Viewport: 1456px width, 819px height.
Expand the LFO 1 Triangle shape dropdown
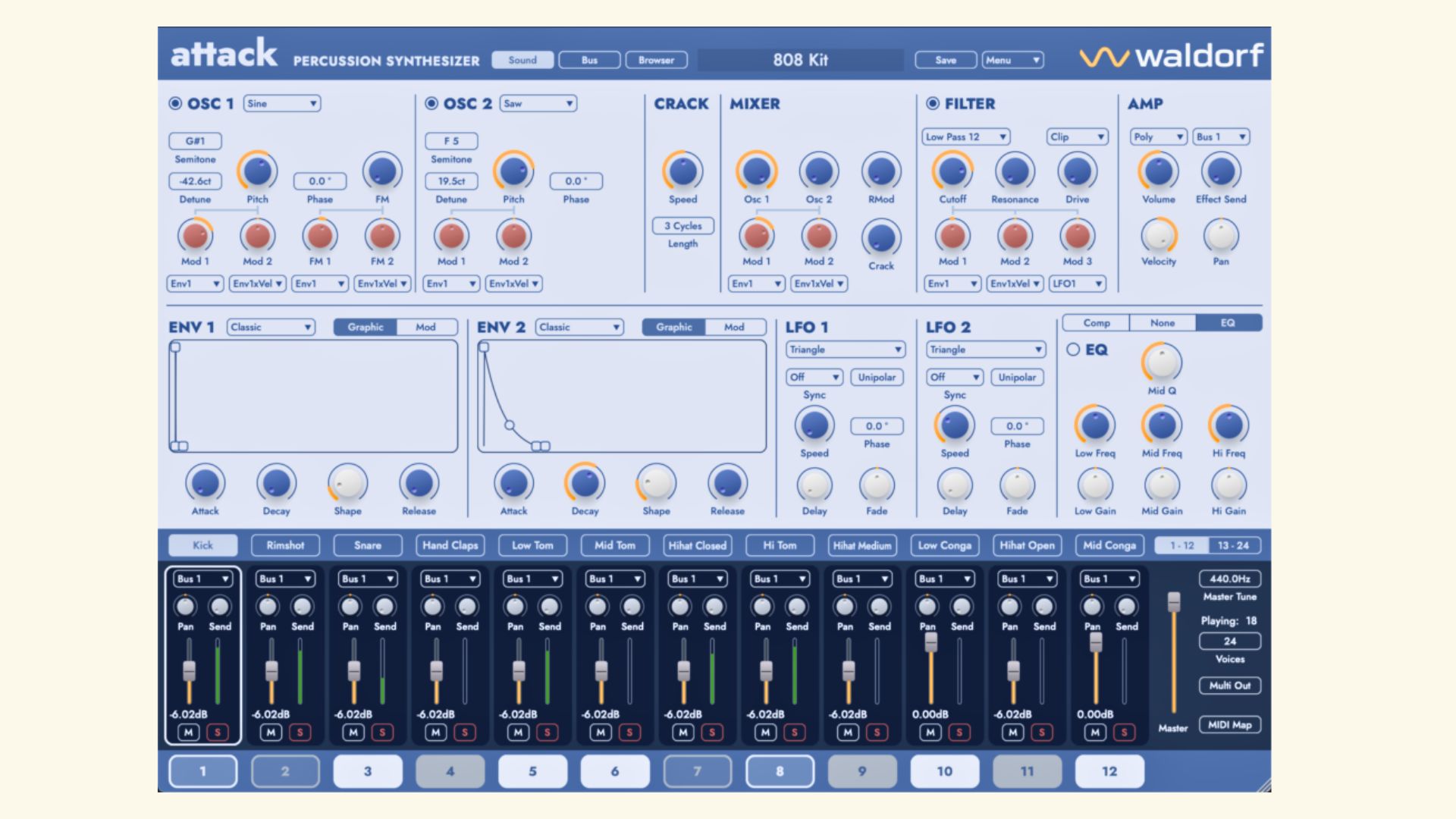[845, 350]
